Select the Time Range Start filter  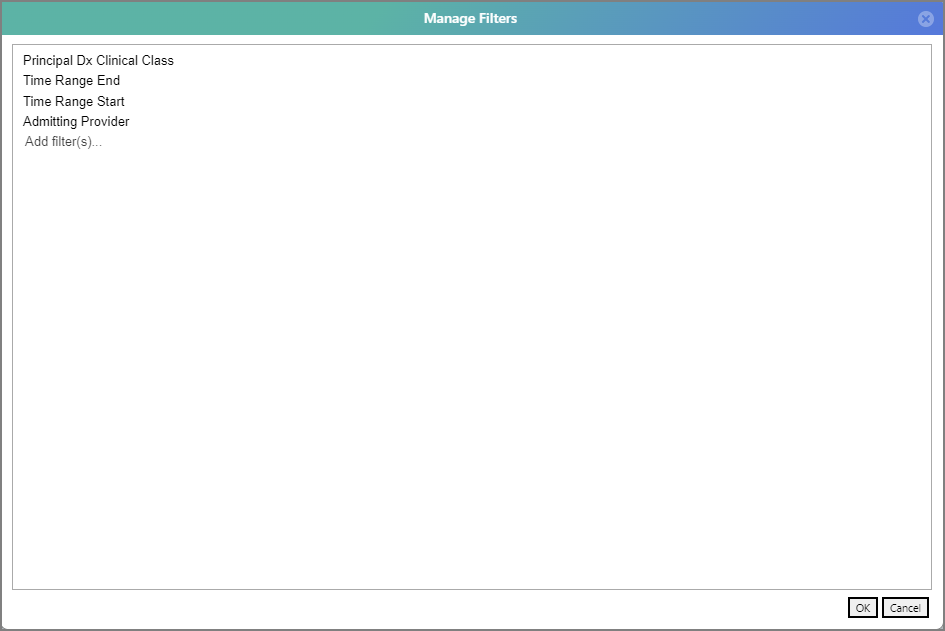[74, 101]
